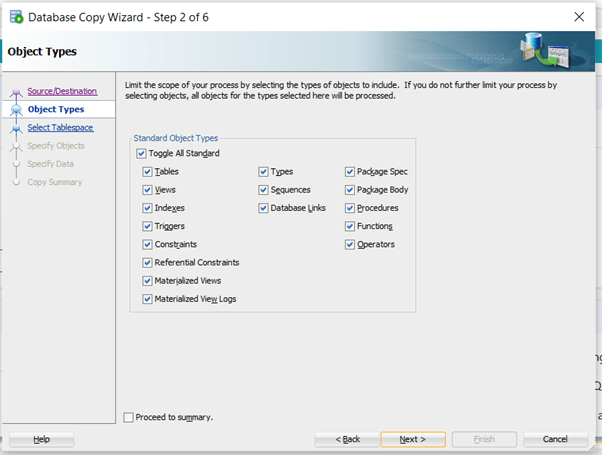Uncheck the Tables checkbox
This screenshot has height=455, width=602.
[148, 172]
